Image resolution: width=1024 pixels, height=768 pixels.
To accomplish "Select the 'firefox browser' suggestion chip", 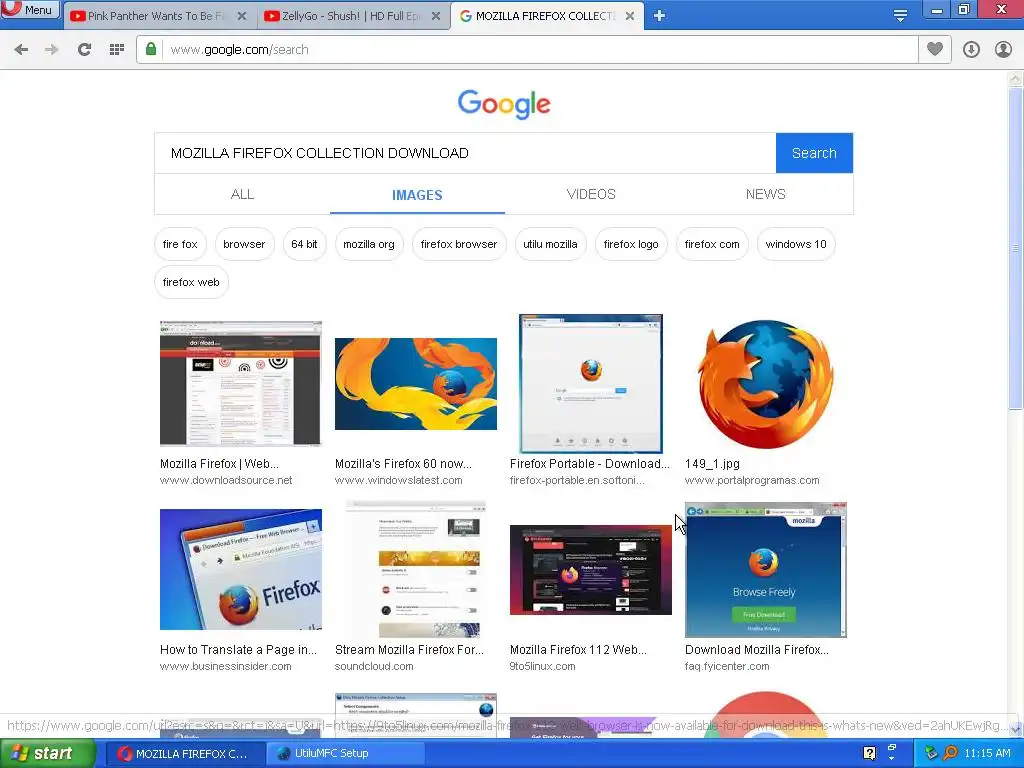I will [x=459, y=244].
